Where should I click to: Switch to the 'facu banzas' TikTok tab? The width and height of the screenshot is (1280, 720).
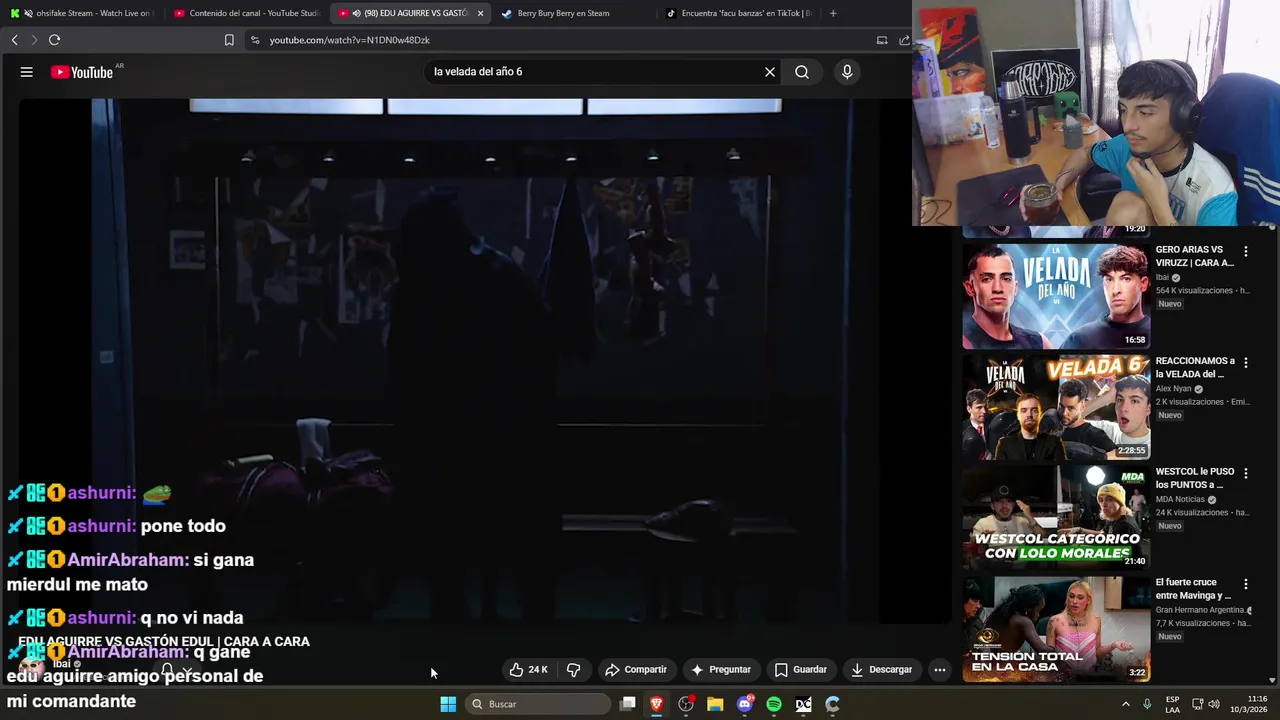coord(740,13)
